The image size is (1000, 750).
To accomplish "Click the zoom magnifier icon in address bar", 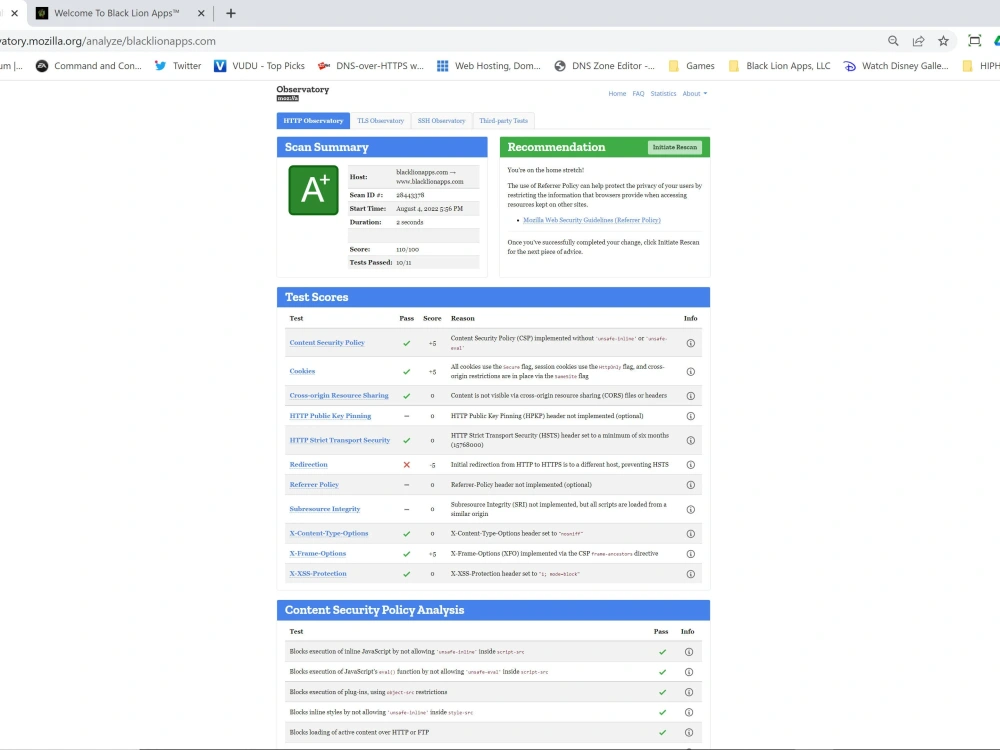I will (893, 41).
